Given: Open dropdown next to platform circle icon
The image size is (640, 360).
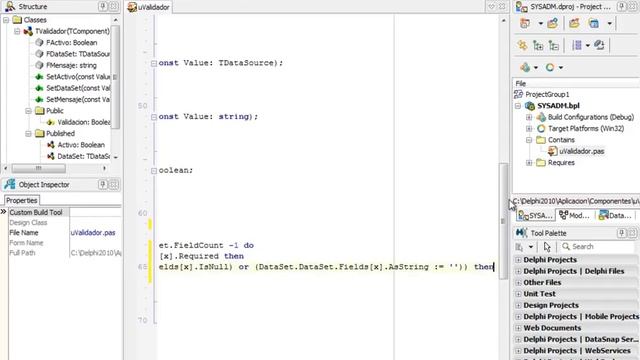Looking at the screenshot, I should 561,67.
